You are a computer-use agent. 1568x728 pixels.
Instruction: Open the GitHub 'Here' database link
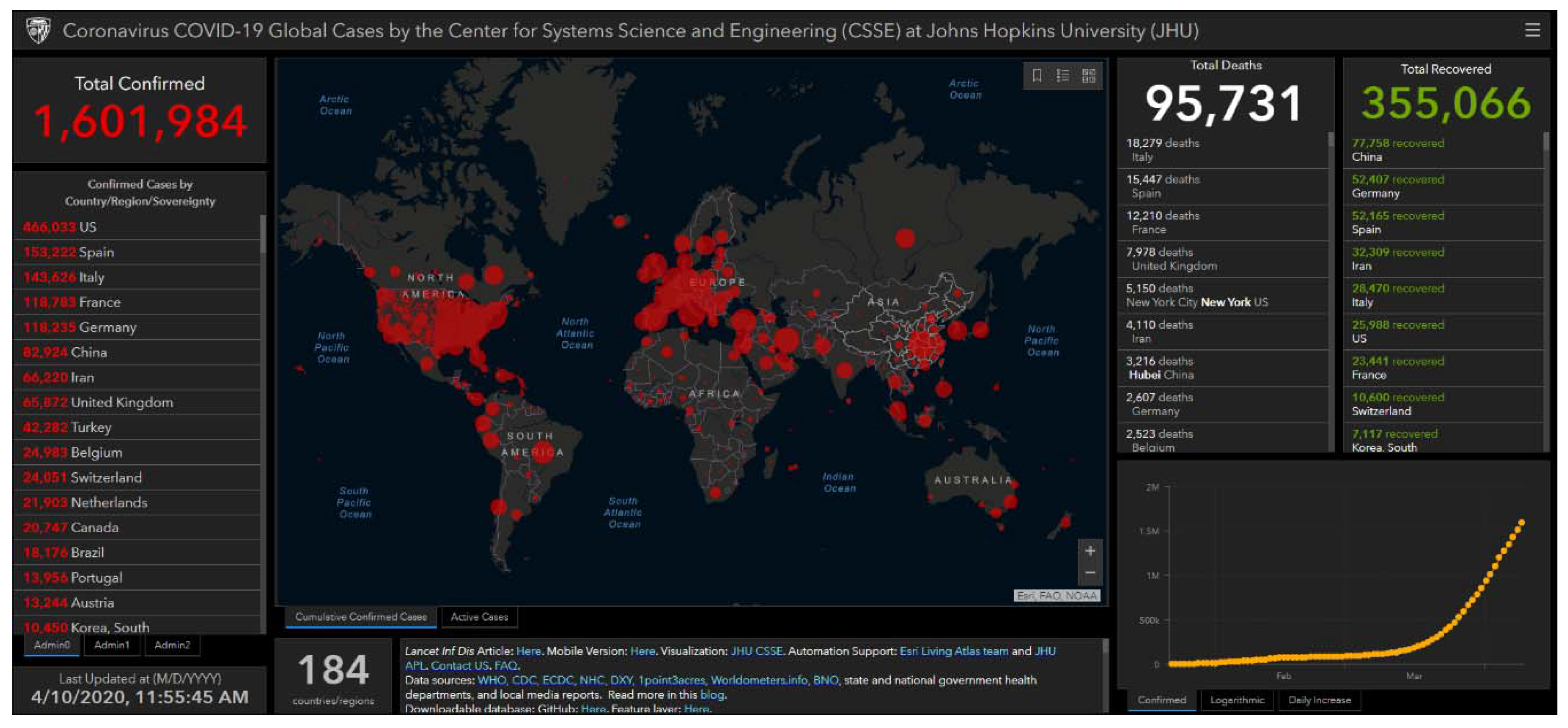tap(593, 708)
